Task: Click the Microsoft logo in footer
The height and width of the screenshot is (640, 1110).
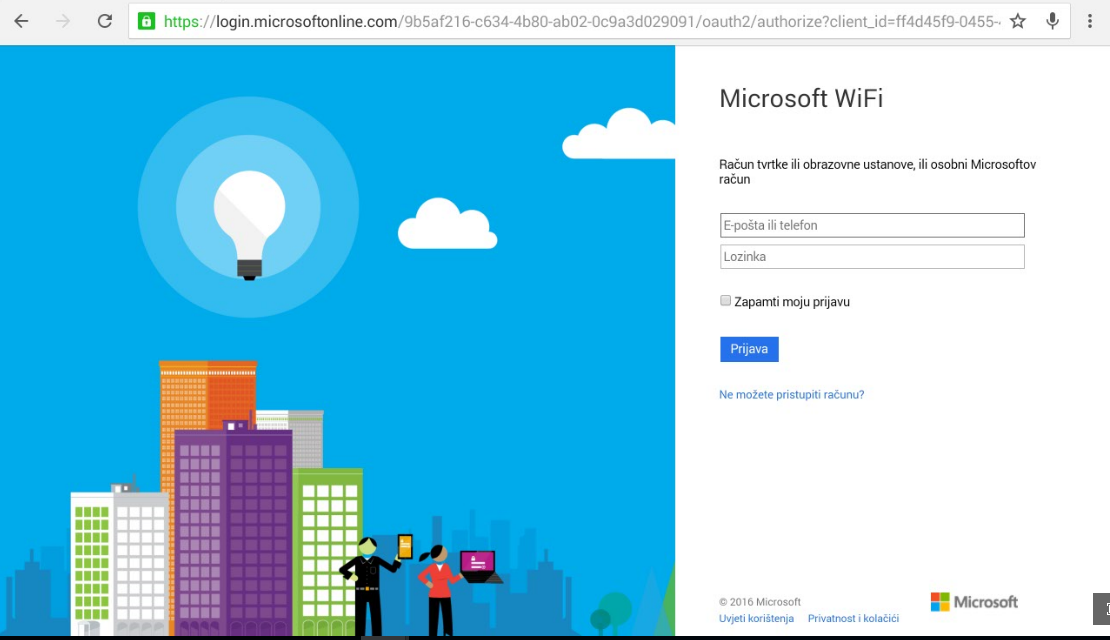Action: (x=974, y=602)
